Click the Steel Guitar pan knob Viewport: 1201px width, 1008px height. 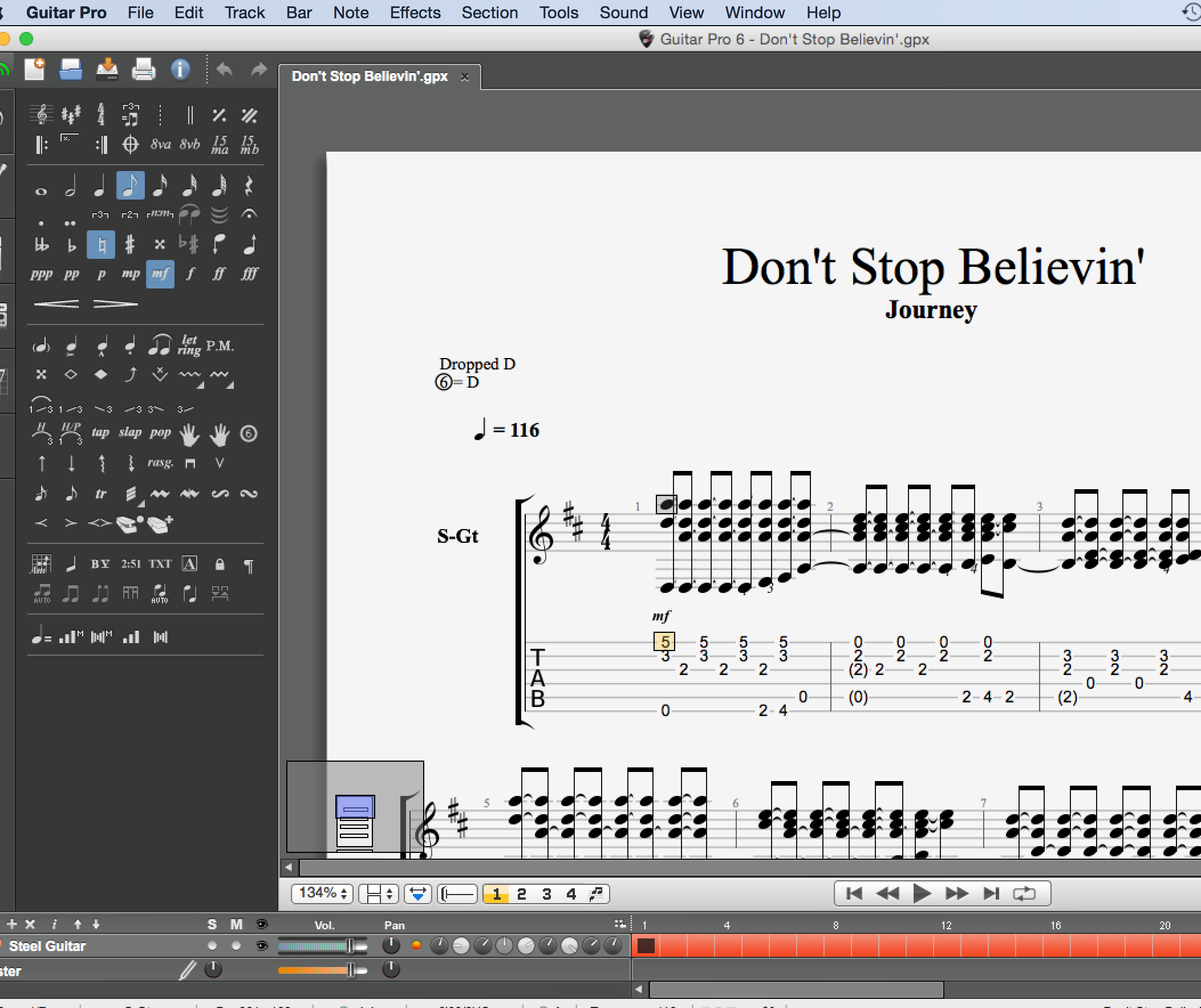[x=391, y=946]
